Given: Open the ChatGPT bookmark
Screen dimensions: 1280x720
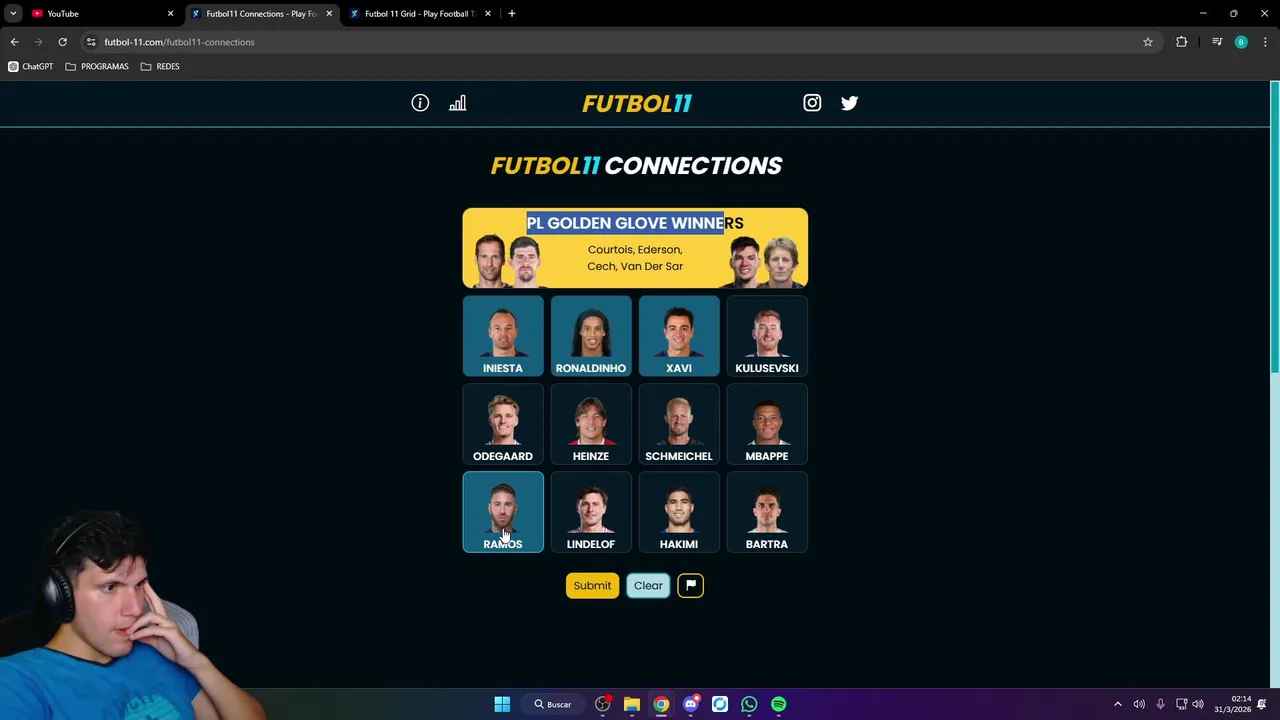Looking at the screenshot, I should [x=31, y=66].
